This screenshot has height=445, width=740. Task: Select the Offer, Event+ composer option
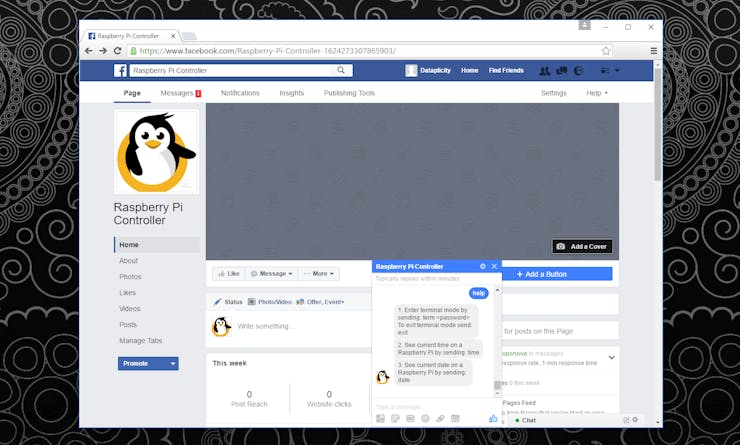point(320,302)
